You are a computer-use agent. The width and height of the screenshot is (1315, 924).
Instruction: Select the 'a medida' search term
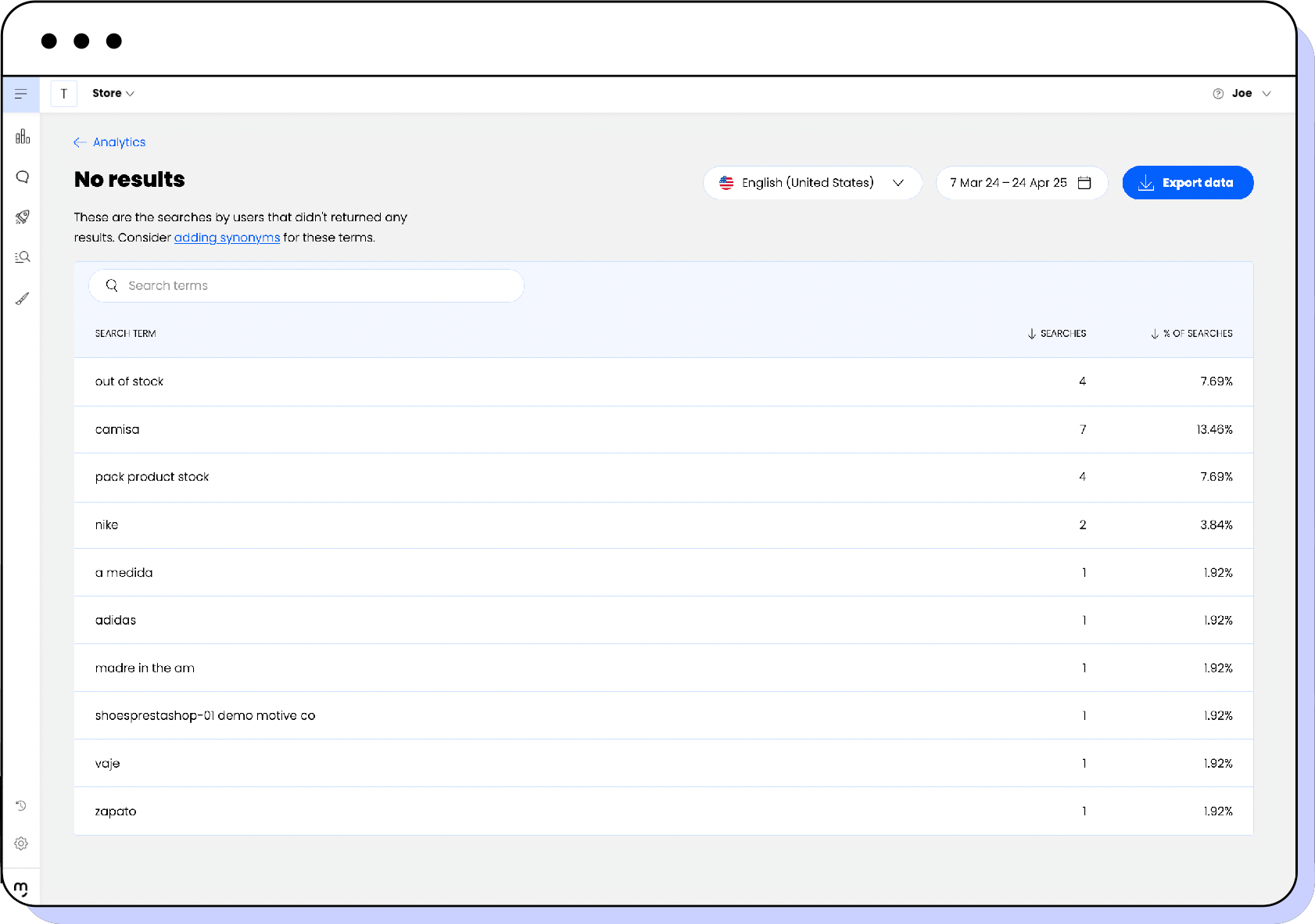tap(124, 572)
